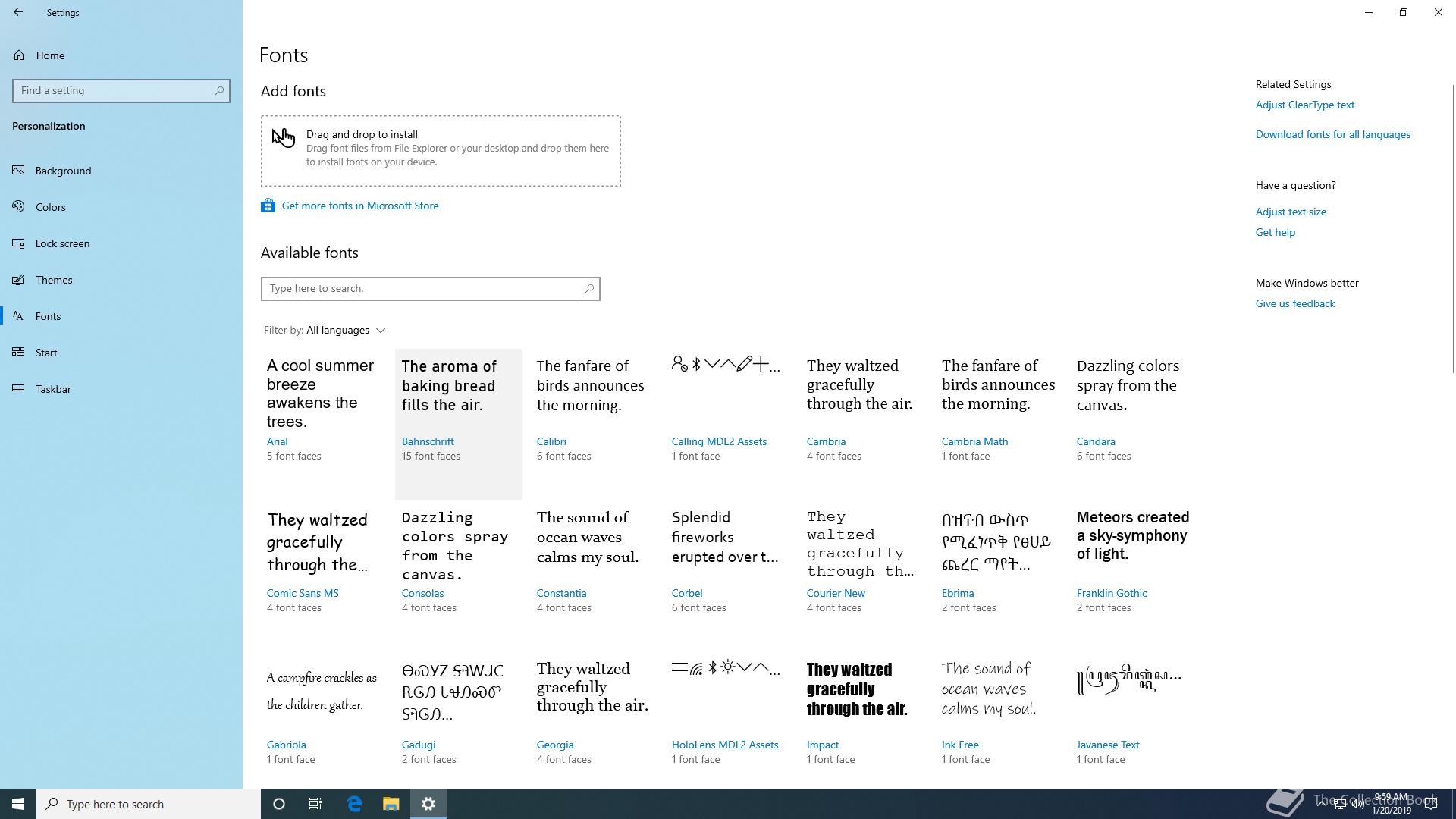The height and width of the screenshot is (819, 1456).
Task: Open the Gabriola font card
Action: (323, 720)
